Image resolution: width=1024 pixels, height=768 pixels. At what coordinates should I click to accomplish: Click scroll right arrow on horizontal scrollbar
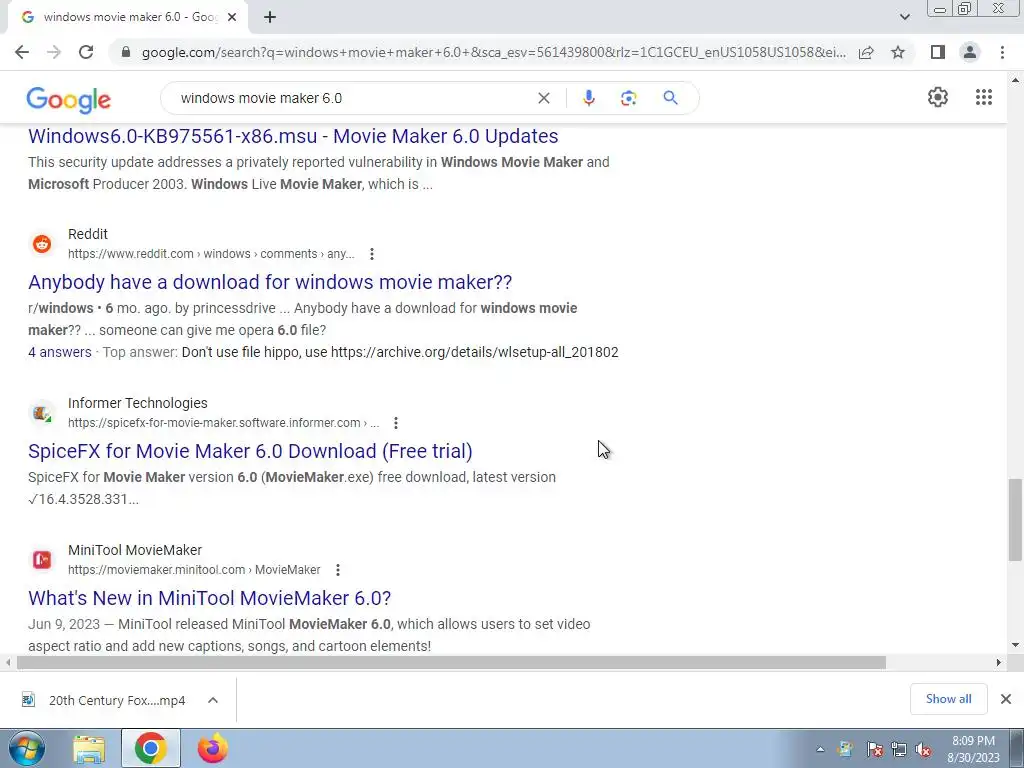pos(999,662)
